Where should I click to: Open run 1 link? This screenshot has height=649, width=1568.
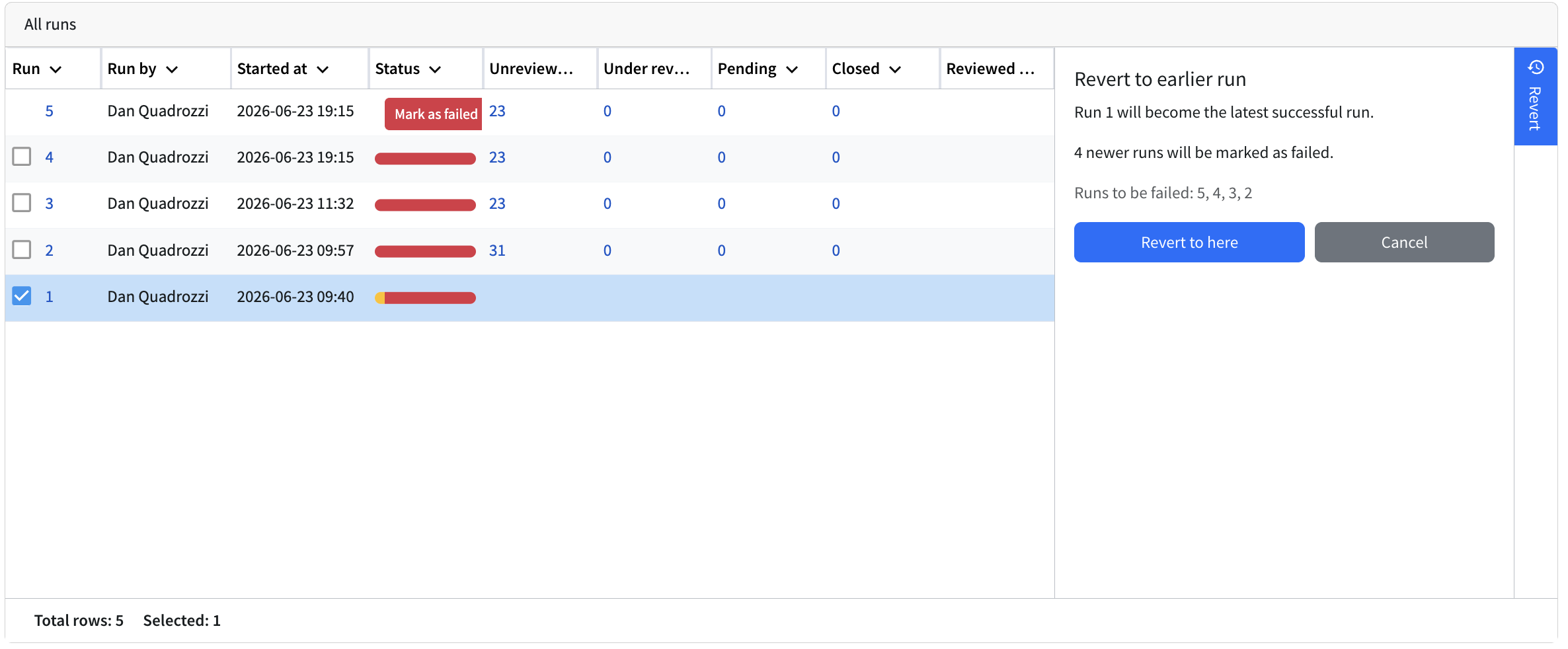[x=49, y=297]
